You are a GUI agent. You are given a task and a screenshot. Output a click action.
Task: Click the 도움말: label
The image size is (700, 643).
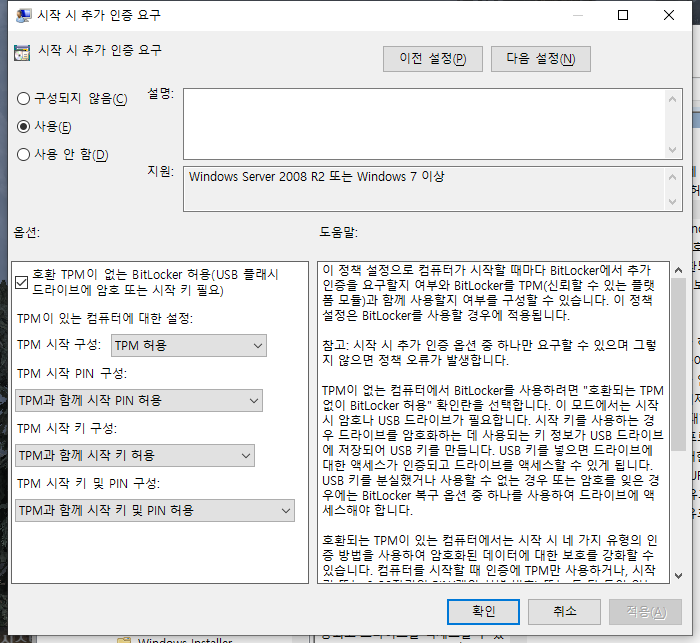[338, 232]
